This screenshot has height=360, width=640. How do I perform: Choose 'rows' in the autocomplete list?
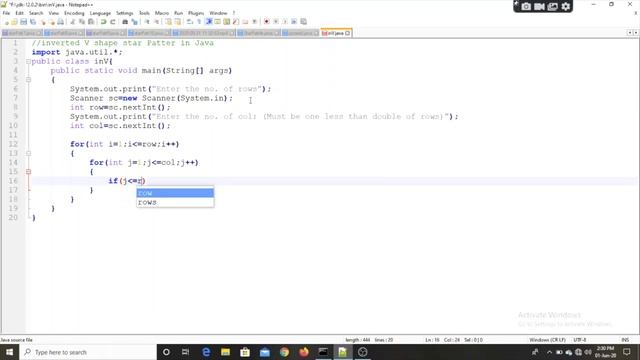click(x=175, y=202)
